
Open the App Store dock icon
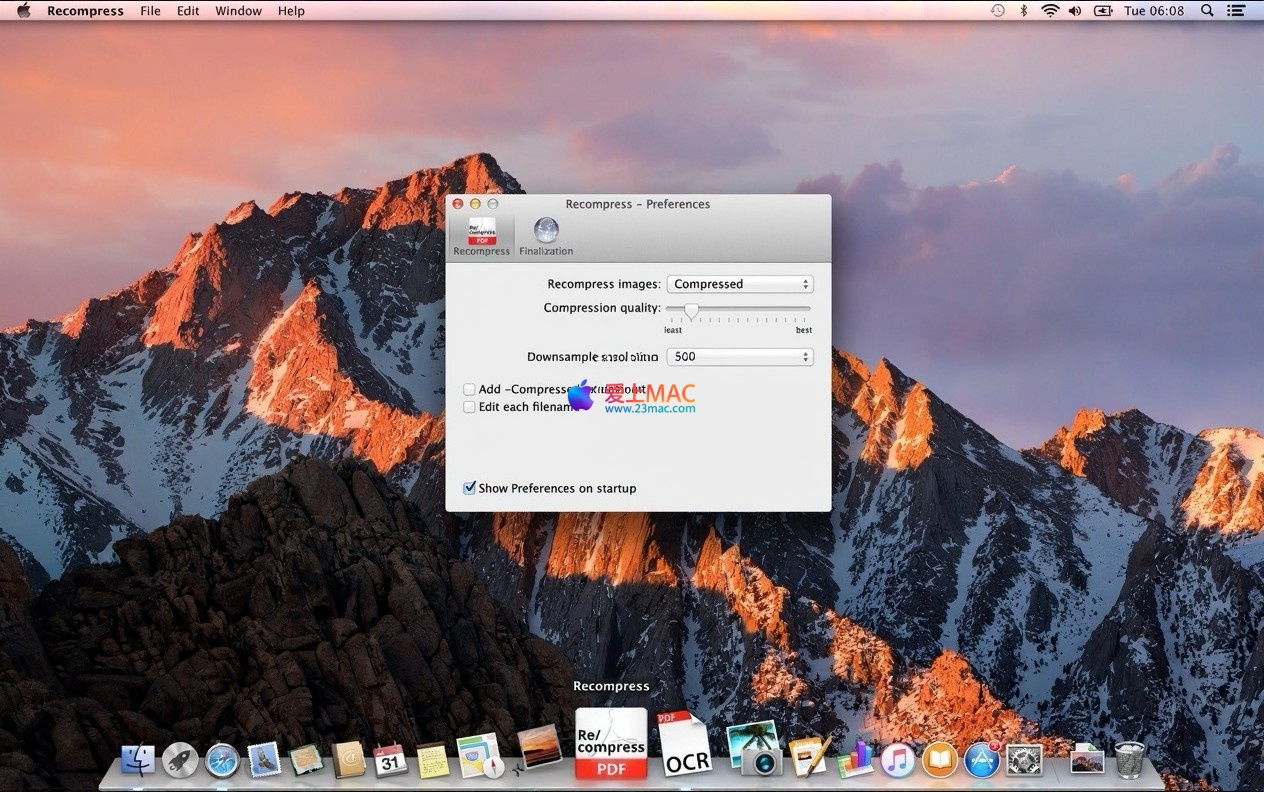982,760
